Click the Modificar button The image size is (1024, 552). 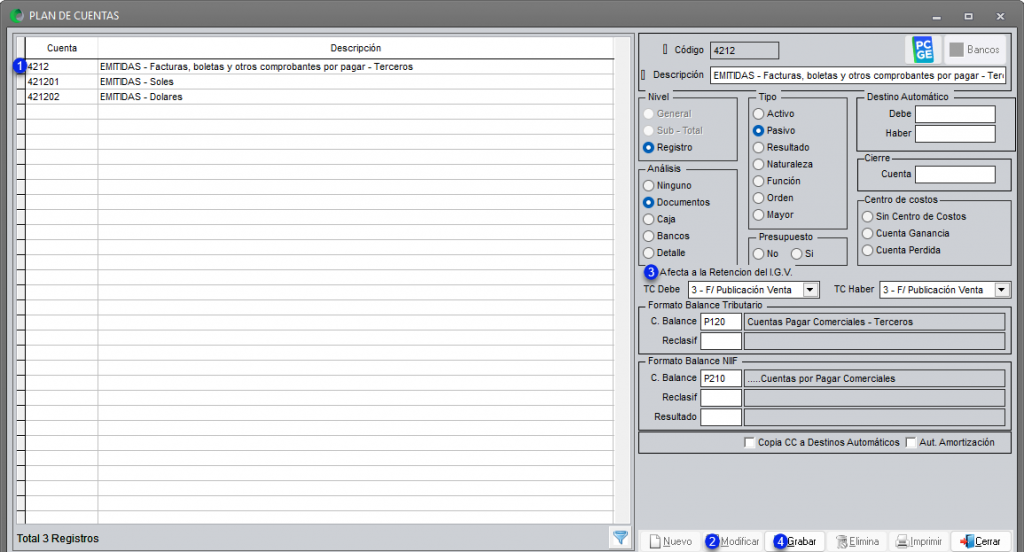coord(732,542)
